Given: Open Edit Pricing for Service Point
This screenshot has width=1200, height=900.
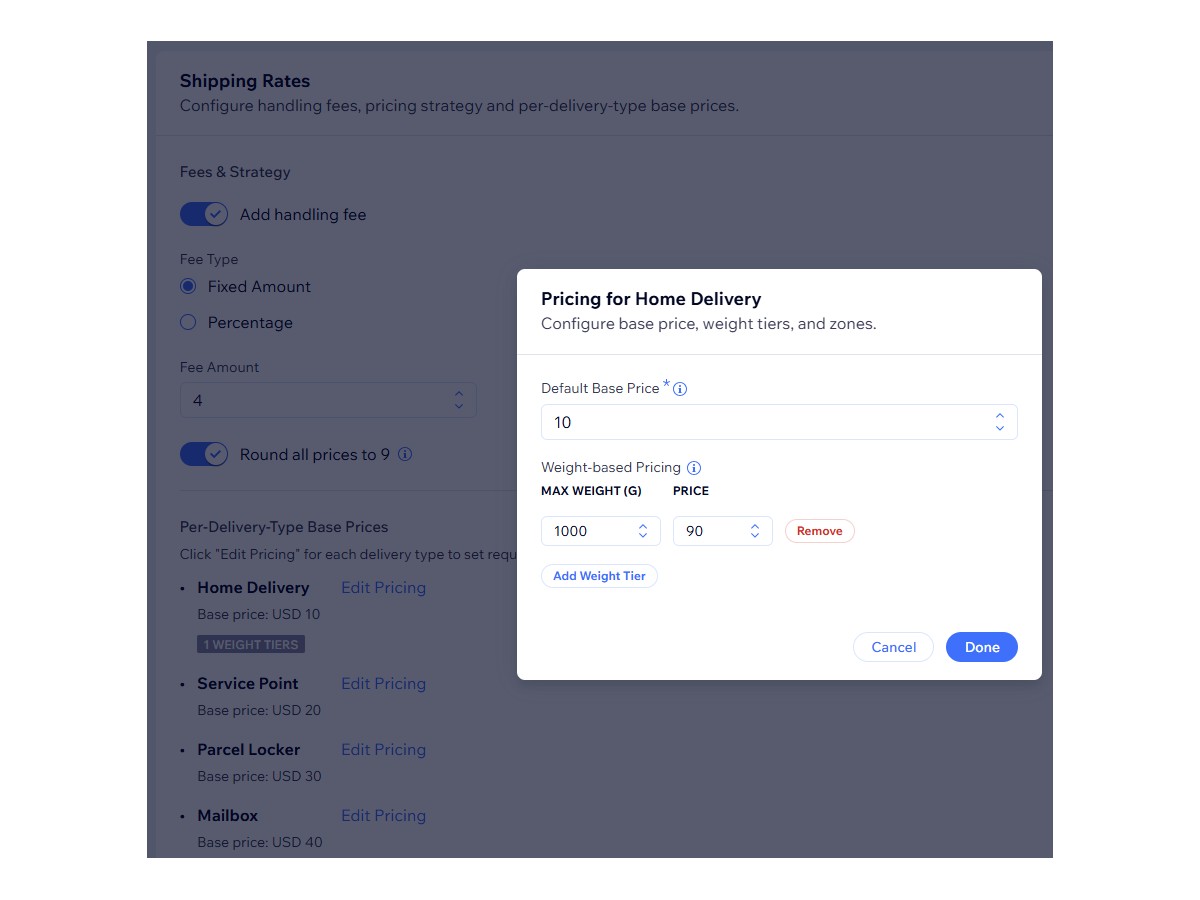Looking at the screenshot, I should tap(383, 684).
